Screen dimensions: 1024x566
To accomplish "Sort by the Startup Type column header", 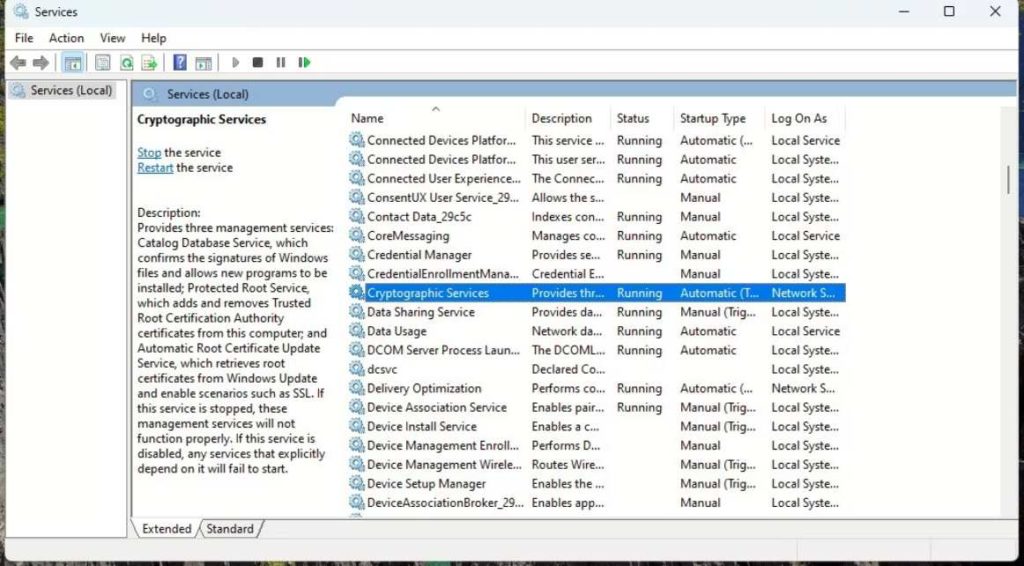I will (x=712, y=118).
